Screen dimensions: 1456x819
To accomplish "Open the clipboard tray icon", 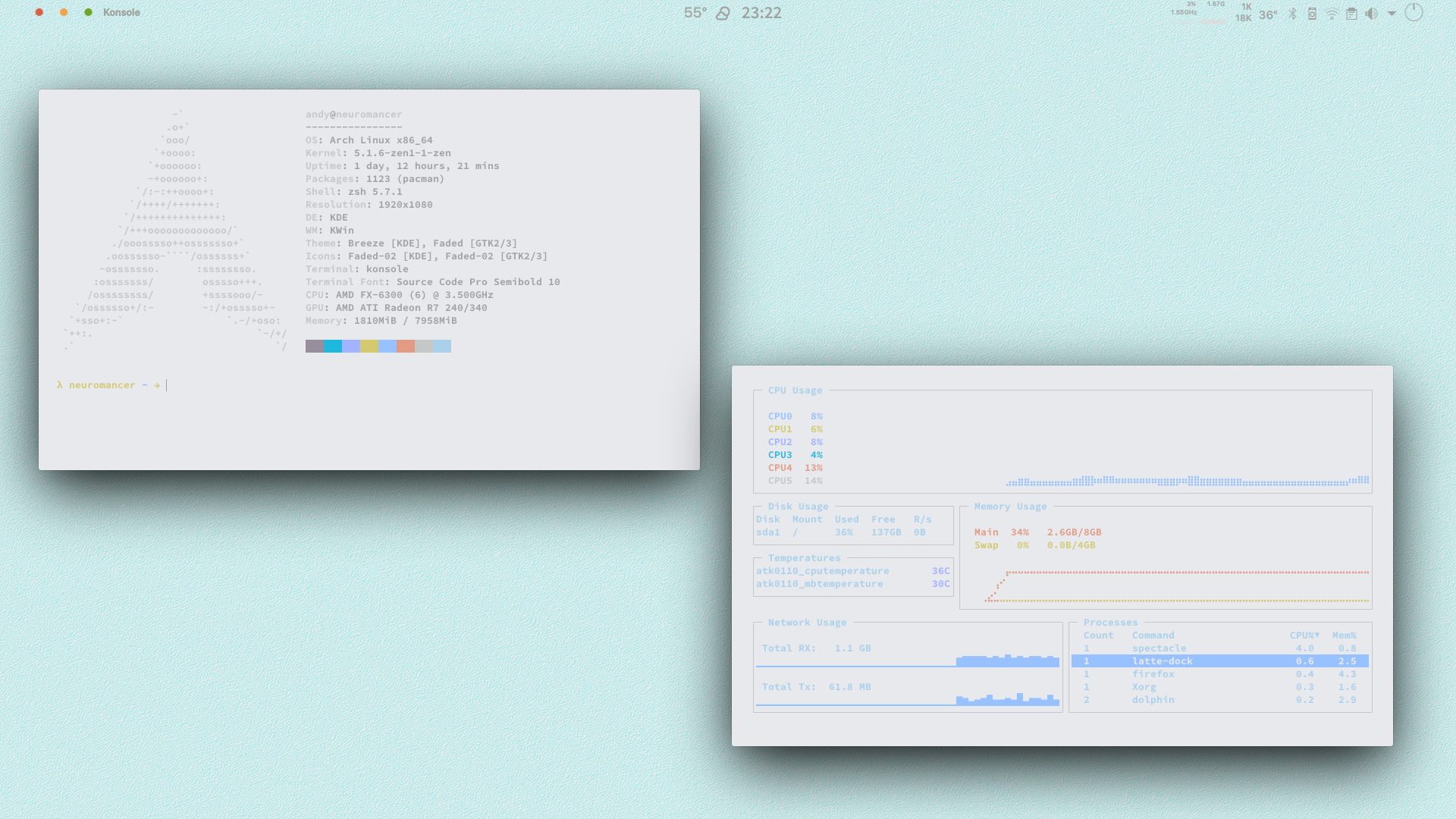I will [1351, 14].
